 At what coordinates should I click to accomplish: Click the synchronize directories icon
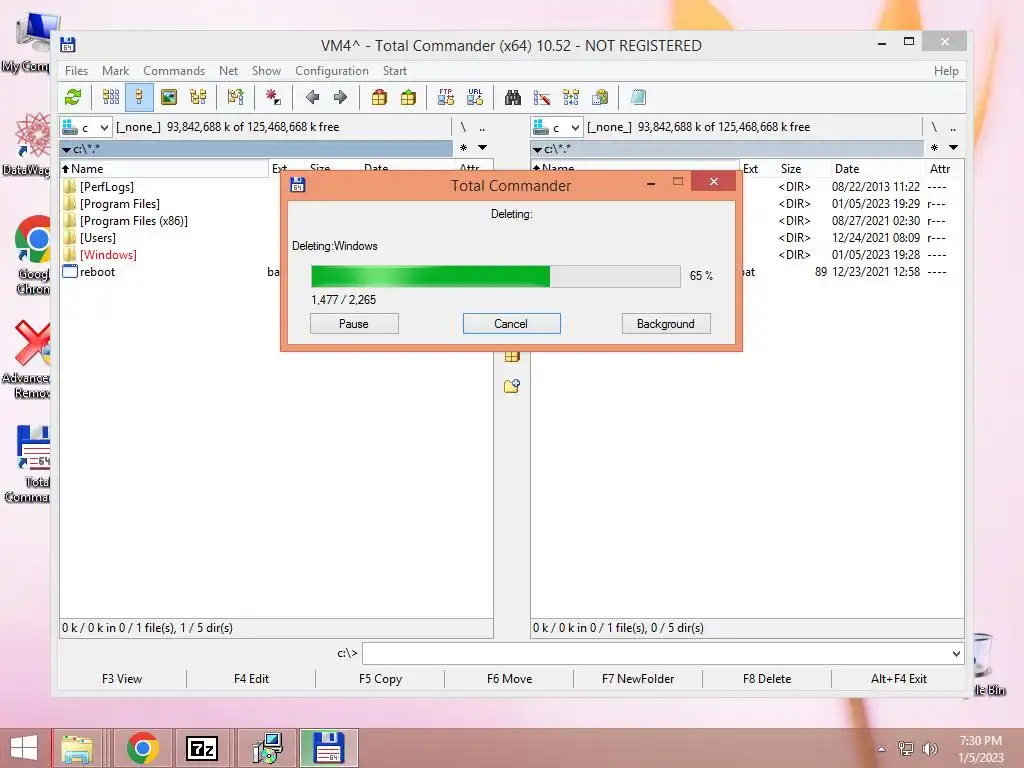pos(571,98)
